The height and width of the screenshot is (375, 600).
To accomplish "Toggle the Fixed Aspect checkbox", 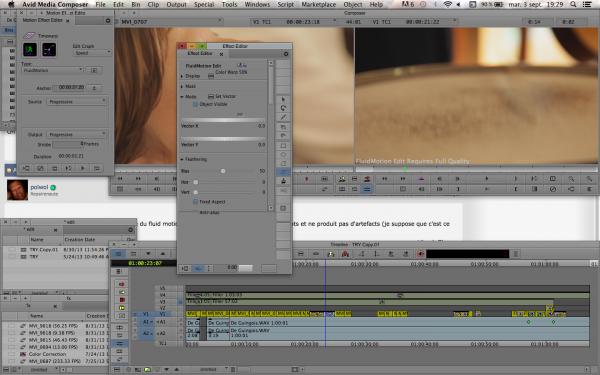I will tap(195, 202).
